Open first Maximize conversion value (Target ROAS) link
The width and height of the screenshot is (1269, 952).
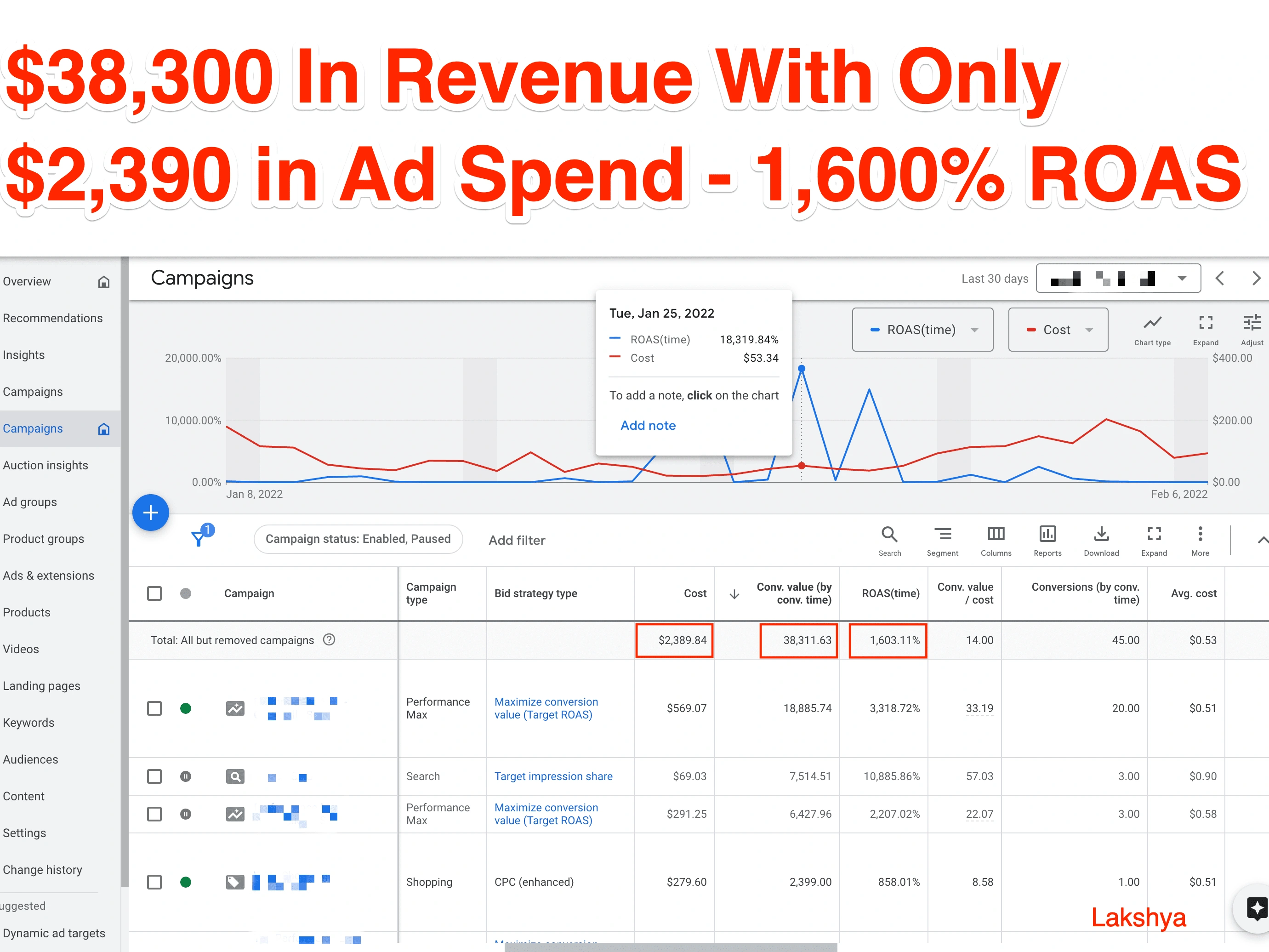tap(546, 708)
